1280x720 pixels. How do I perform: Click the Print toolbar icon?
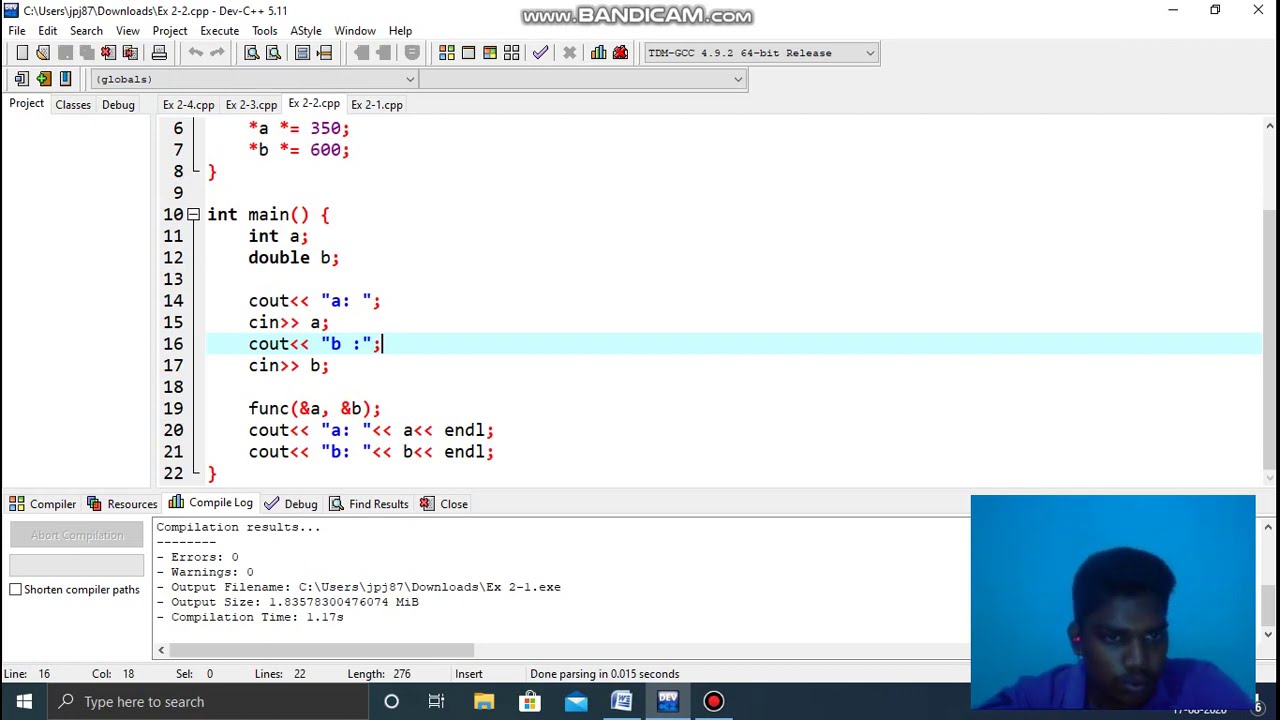[x=159, y=53]
